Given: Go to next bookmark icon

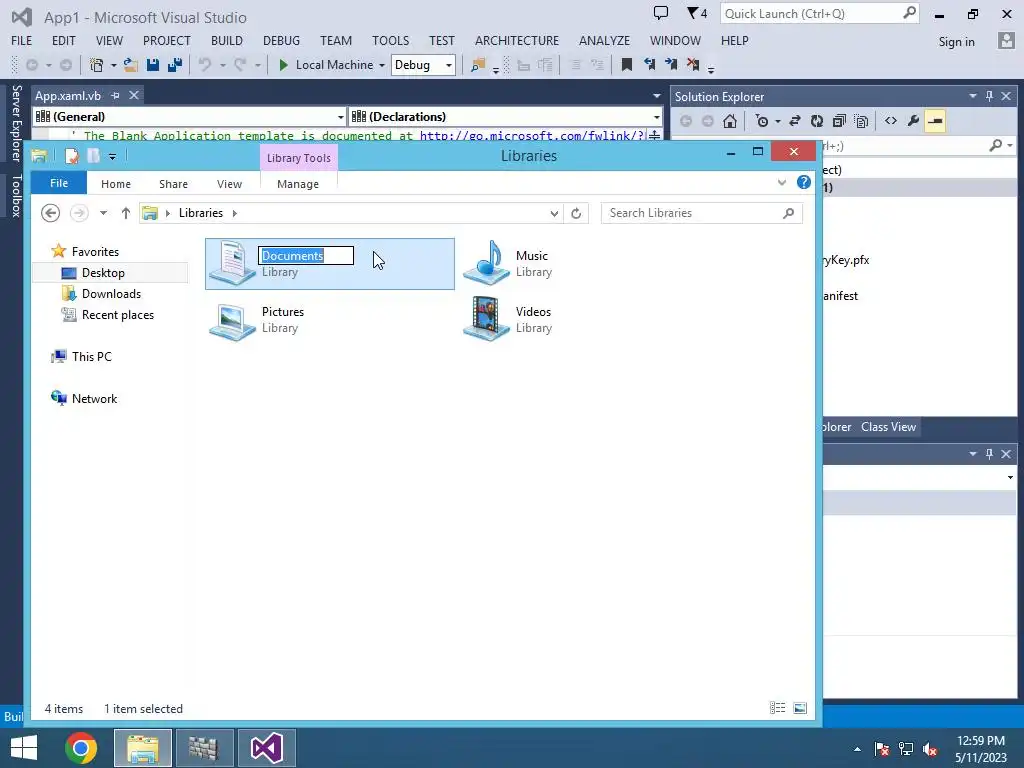Looking at the screenshot, I should click(671, 65).
